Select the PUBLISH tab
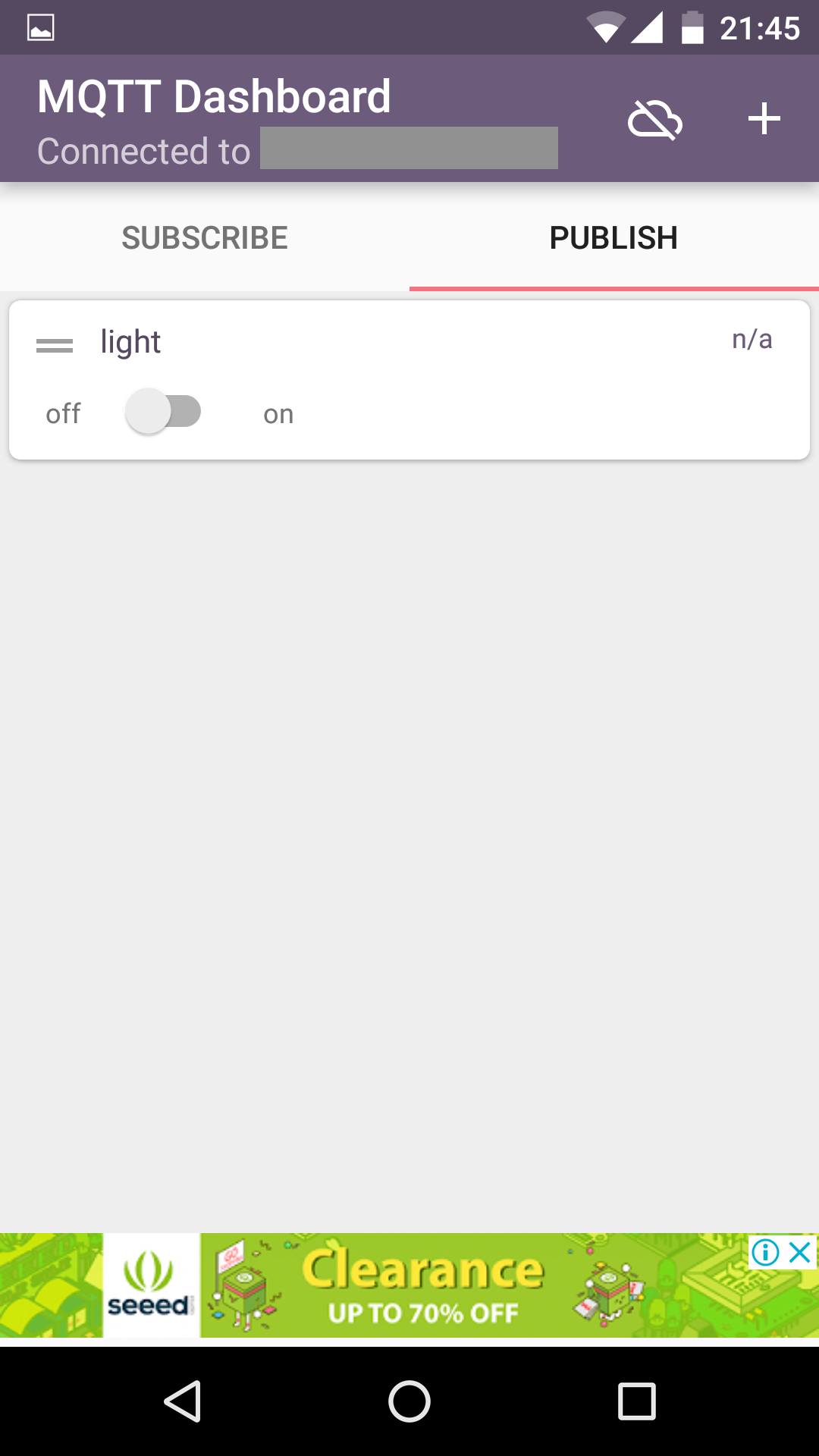Screen dimensions: 819x1456 pyautogui.click(x=613, y=238)
